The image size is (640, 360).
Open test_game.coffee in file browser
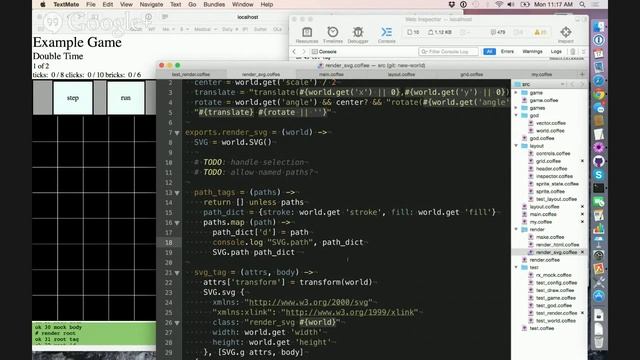point(556,298)
